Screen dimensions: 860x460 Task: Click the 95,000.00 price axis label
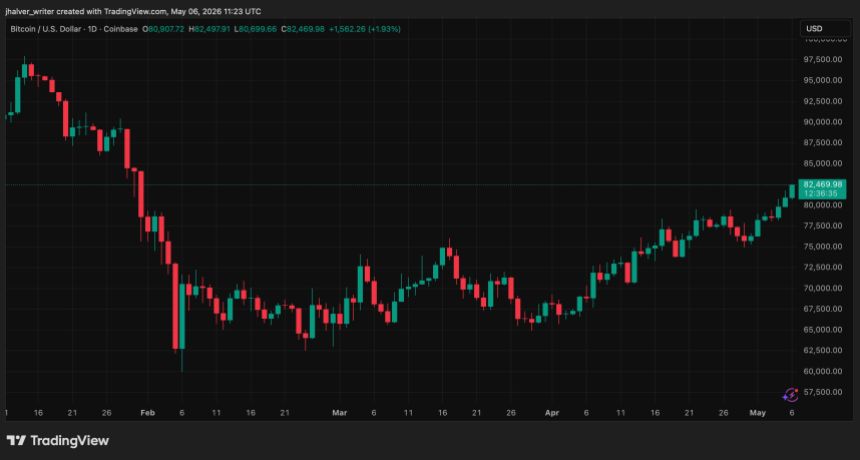click(x=823, y=80)
